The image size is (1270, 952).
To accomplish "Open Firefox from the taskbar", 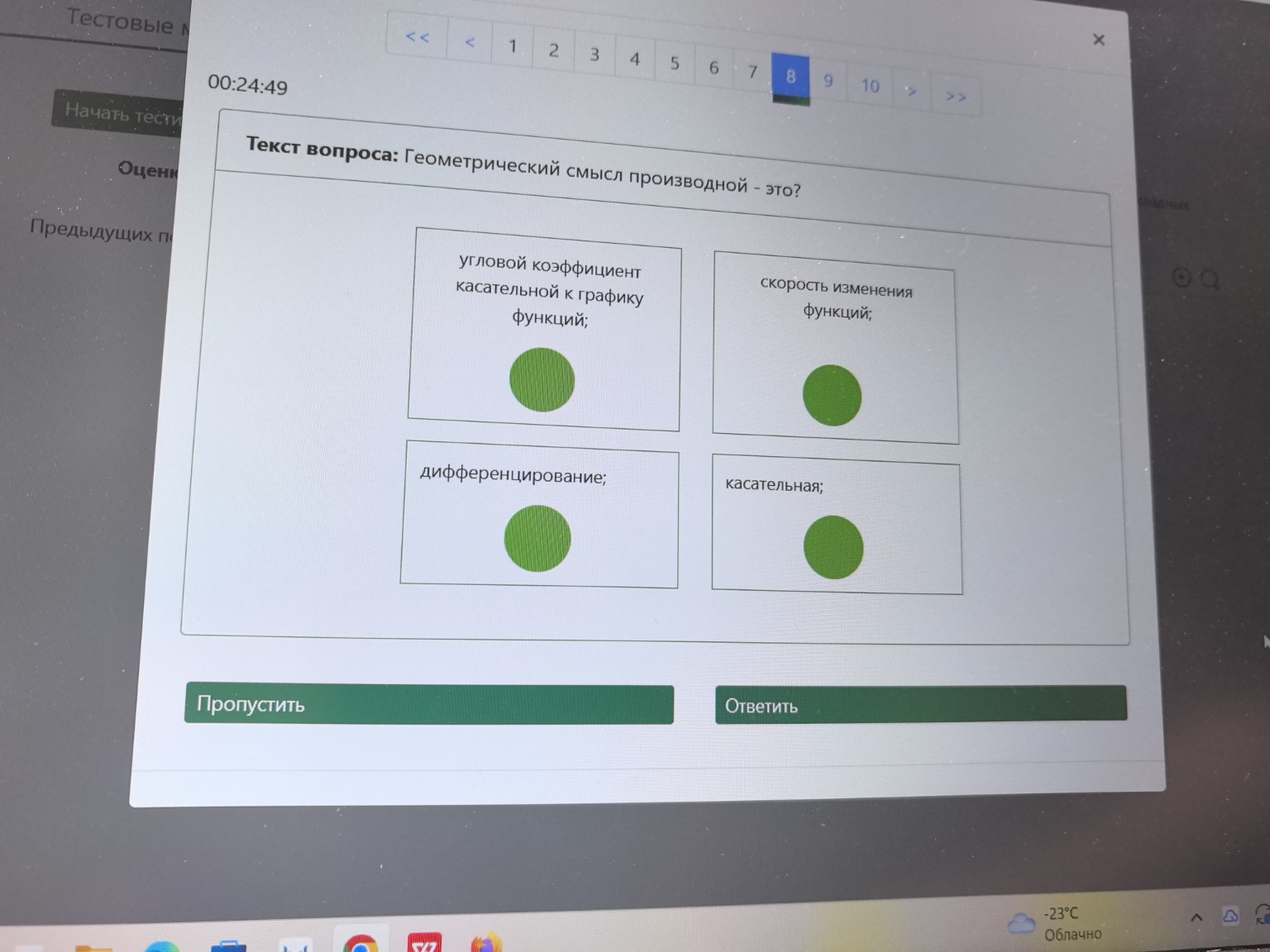I will click(486, 943).
